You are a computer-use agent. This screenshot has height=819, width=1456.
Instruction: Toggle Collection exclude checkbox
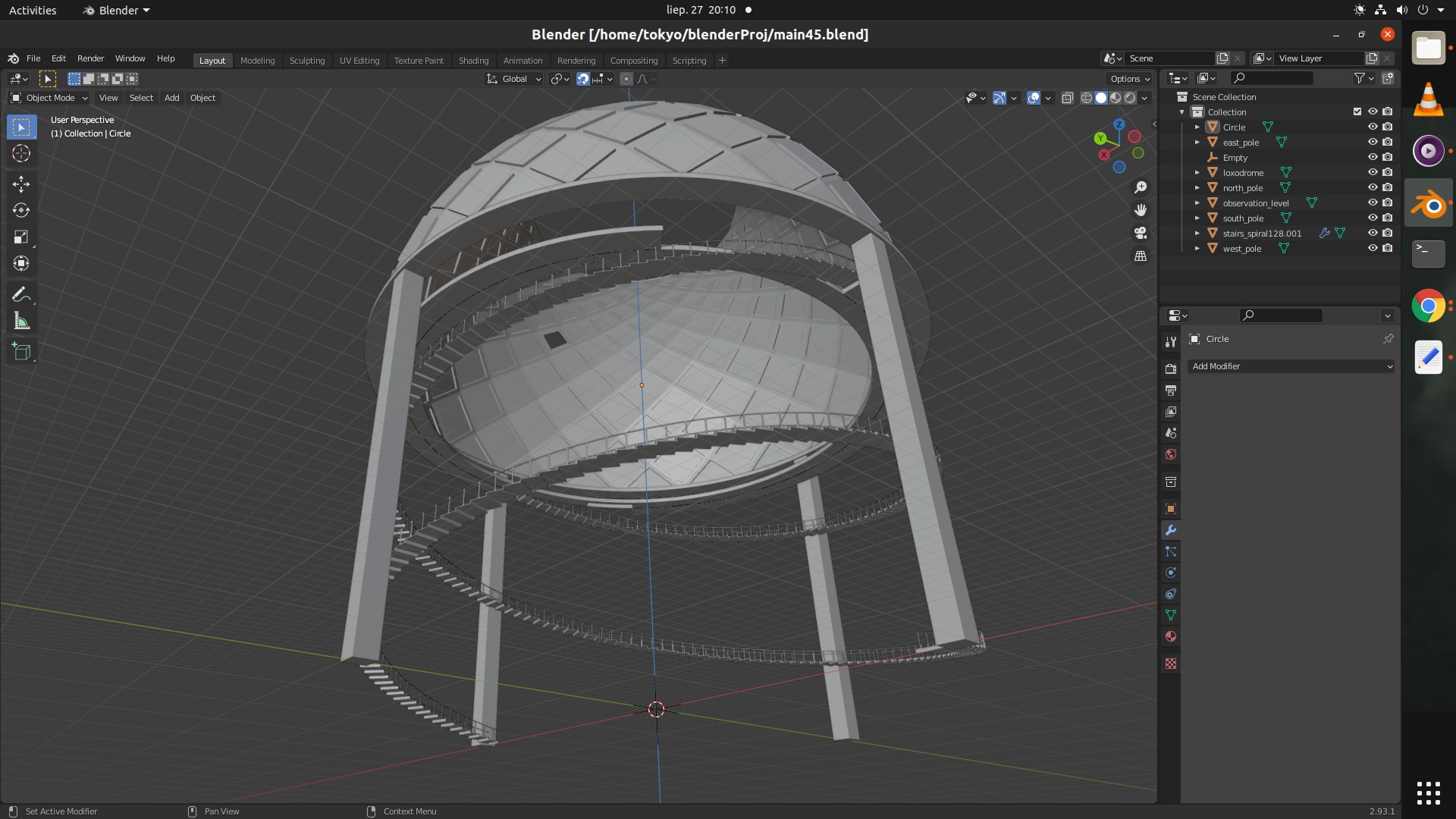(x=1357, y=112)
